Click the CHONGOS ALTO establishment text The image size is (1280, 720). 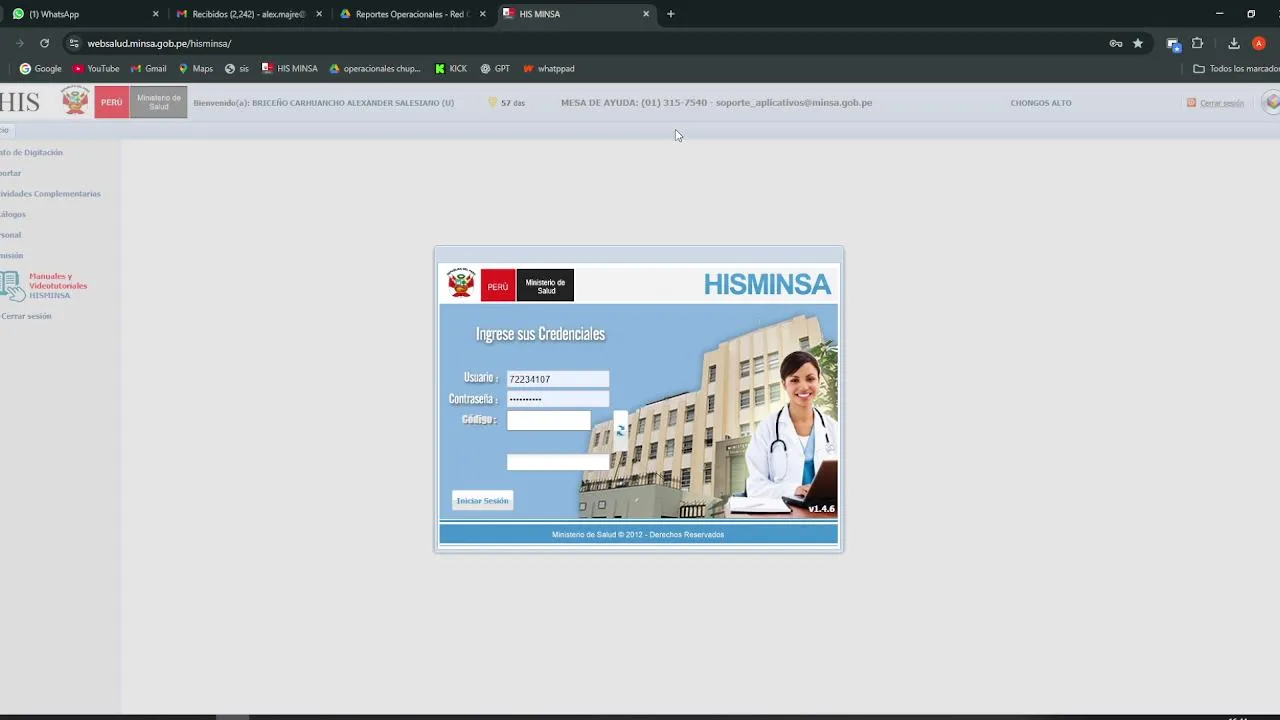[x=1041, y=103]
